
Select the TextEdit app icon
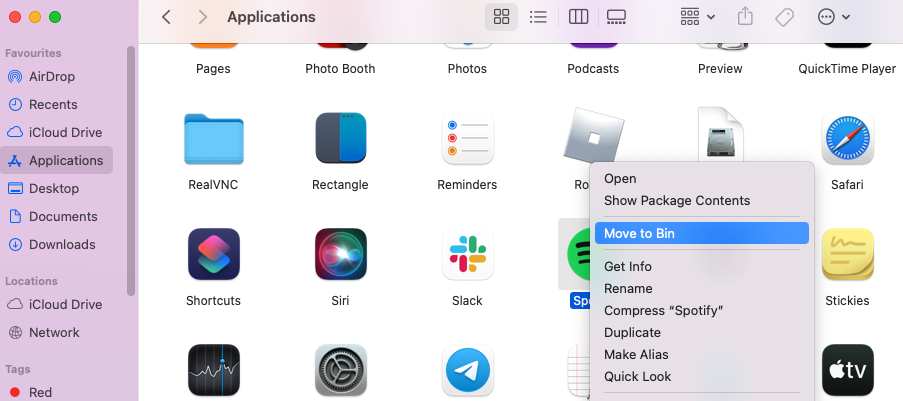pyautogui.click(x=580, y=372)
